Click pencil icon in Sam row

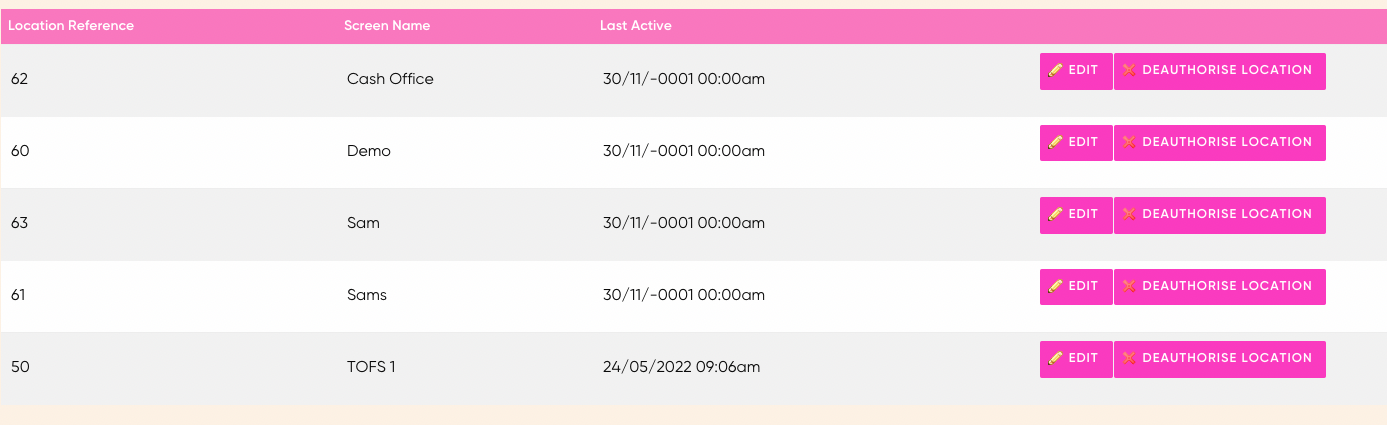(1055, 215)
